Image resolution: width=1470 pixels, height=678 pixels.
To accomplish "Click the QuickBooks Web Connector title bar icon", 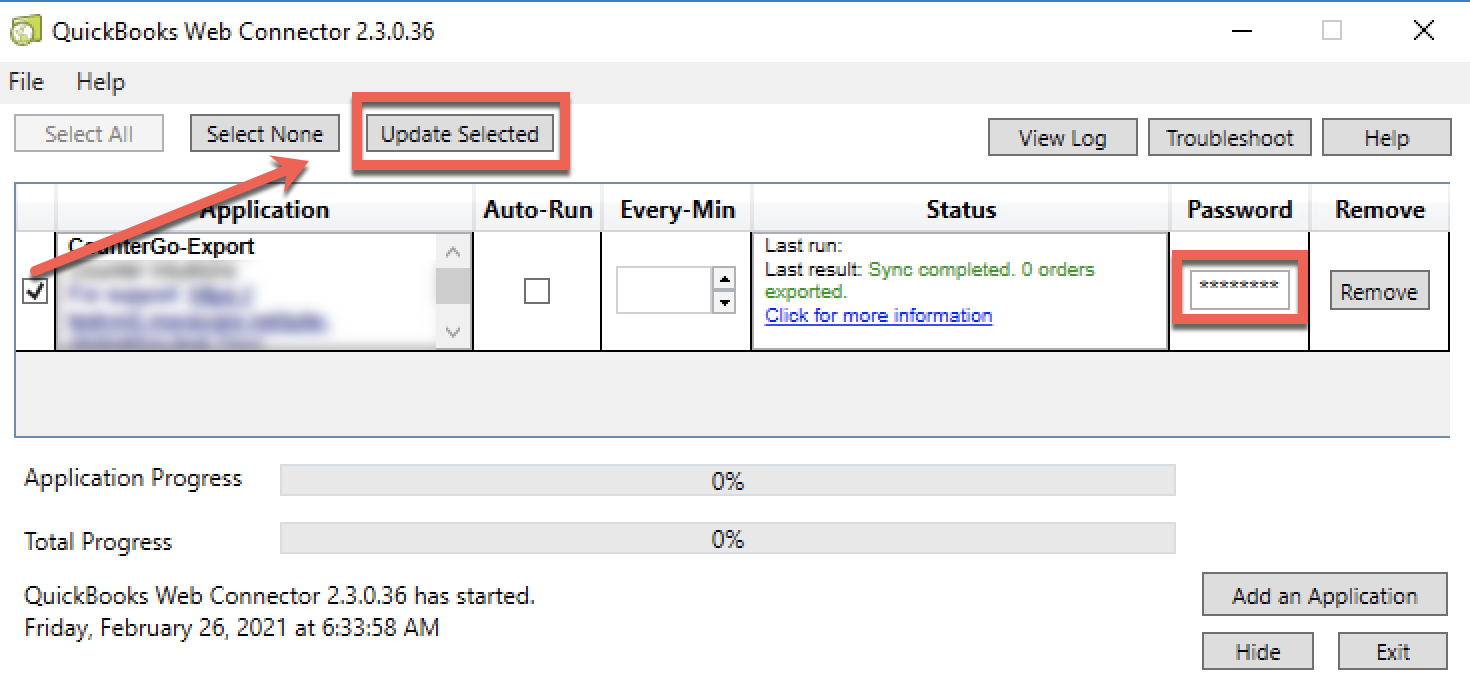I will pyautogui.click(x=25, y=30).
